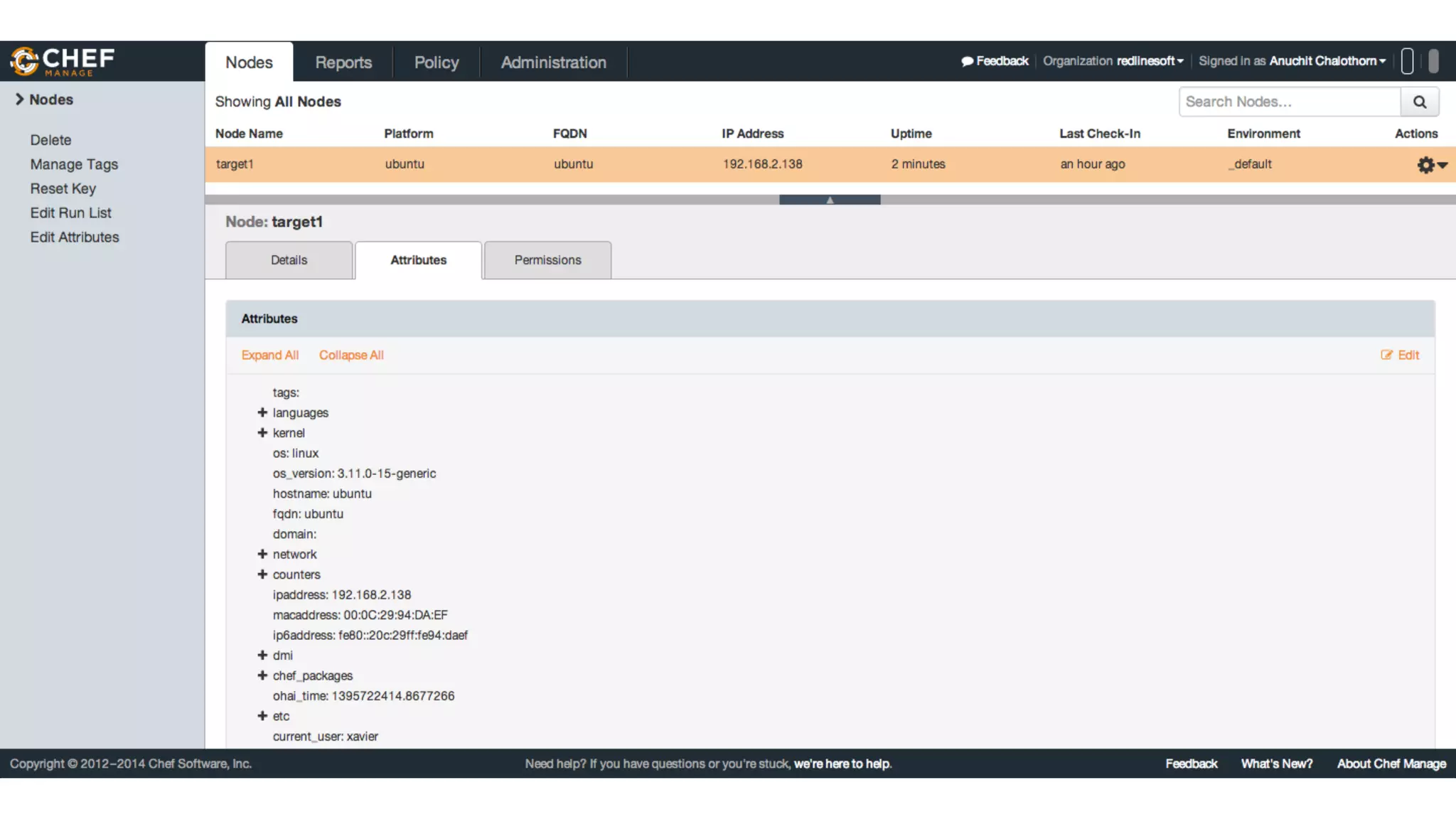Open the Nodes main tab

(x=249, y=62)
